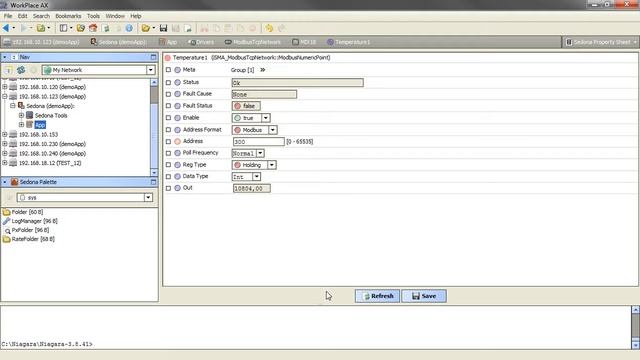Check the Fault Status property checkbox
This screenshot has width=640, height=360.
(x=168, y=106)
